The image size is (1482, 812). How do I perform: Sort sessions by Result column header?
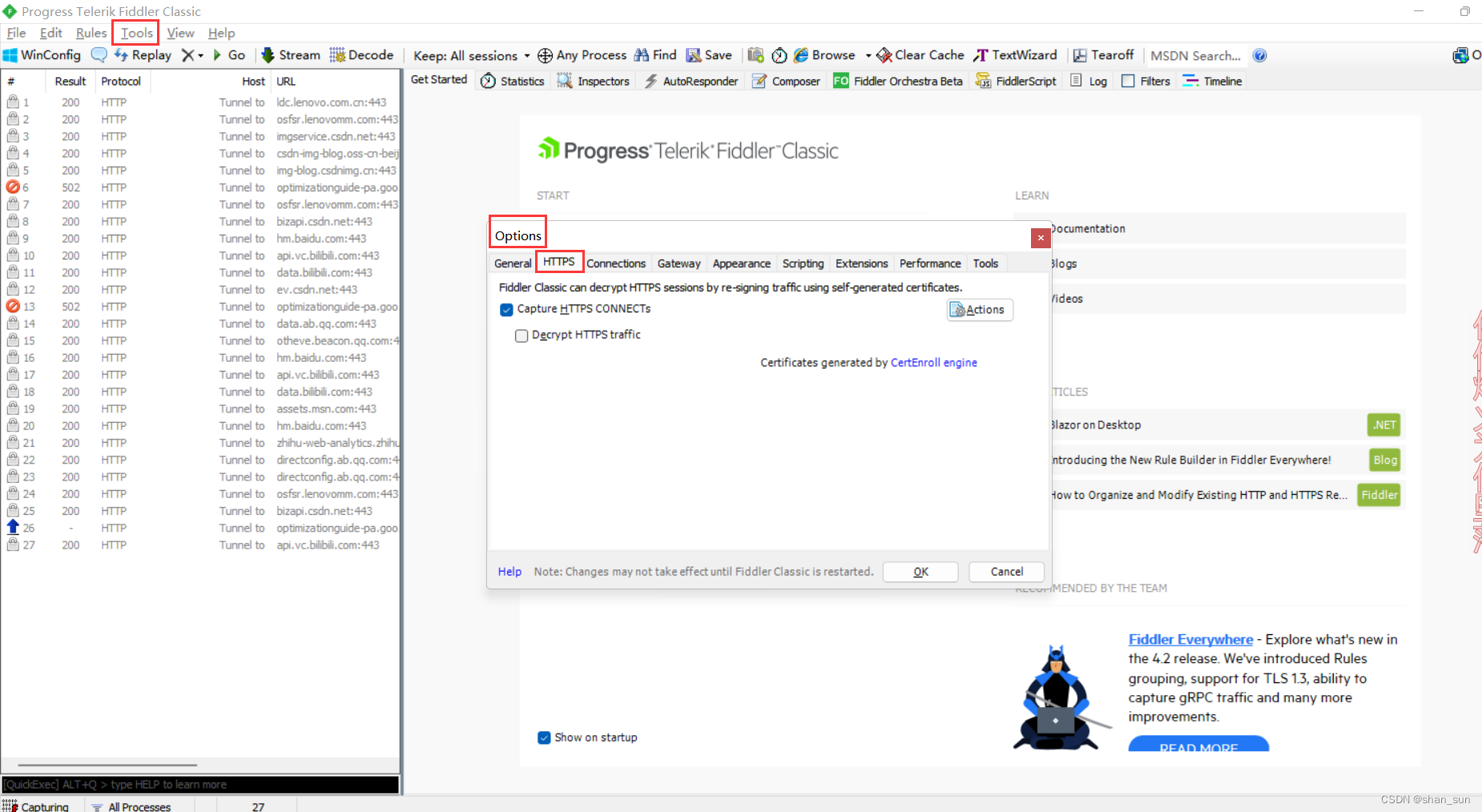[x=70, y=82]
